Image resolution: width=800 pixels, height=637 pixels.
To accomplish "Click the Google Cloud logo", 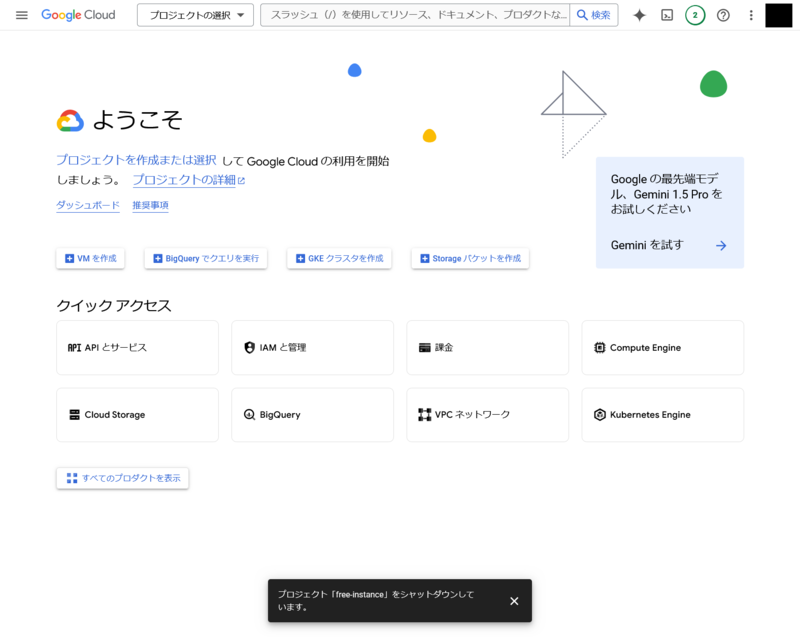I will (x=78, y=15).
